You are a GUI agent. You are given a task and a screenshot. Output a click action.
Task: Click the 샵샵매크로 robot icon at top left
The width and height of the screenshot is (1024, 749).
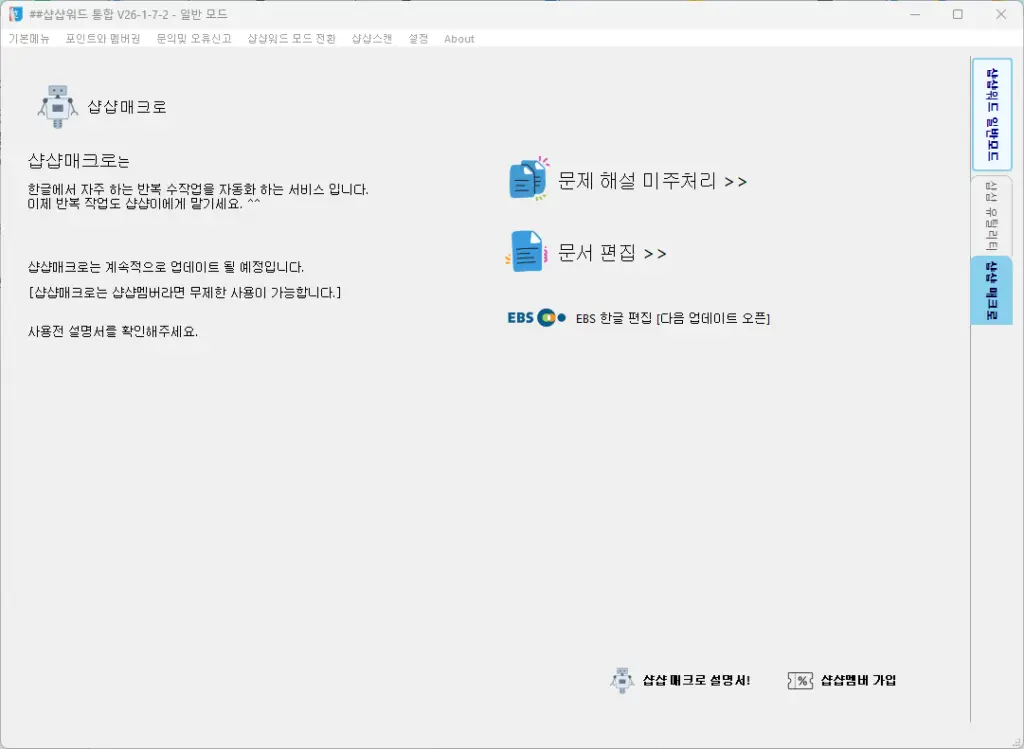[x=57, y=105]
